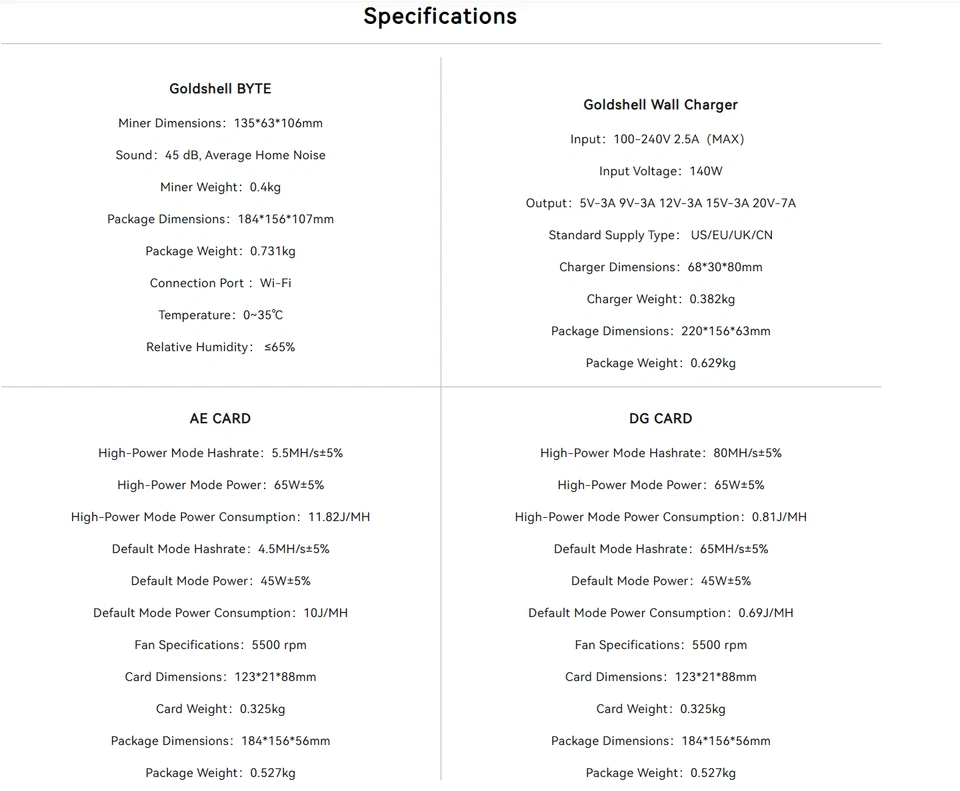This screenshot has width=960, height=791.
Task: Click the Charger Weight 0.382kg line
Action: coord(660,299)
